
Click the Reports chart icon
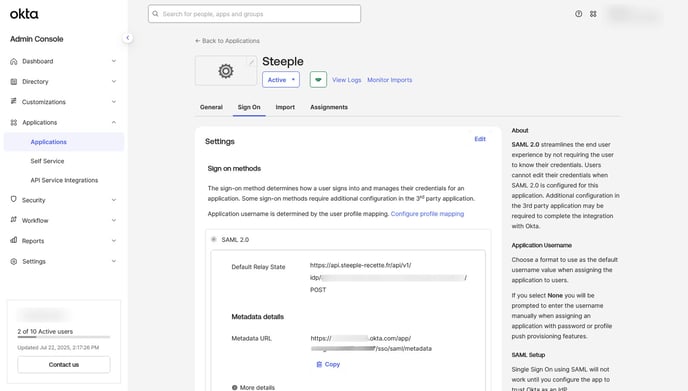coord(14,240)
